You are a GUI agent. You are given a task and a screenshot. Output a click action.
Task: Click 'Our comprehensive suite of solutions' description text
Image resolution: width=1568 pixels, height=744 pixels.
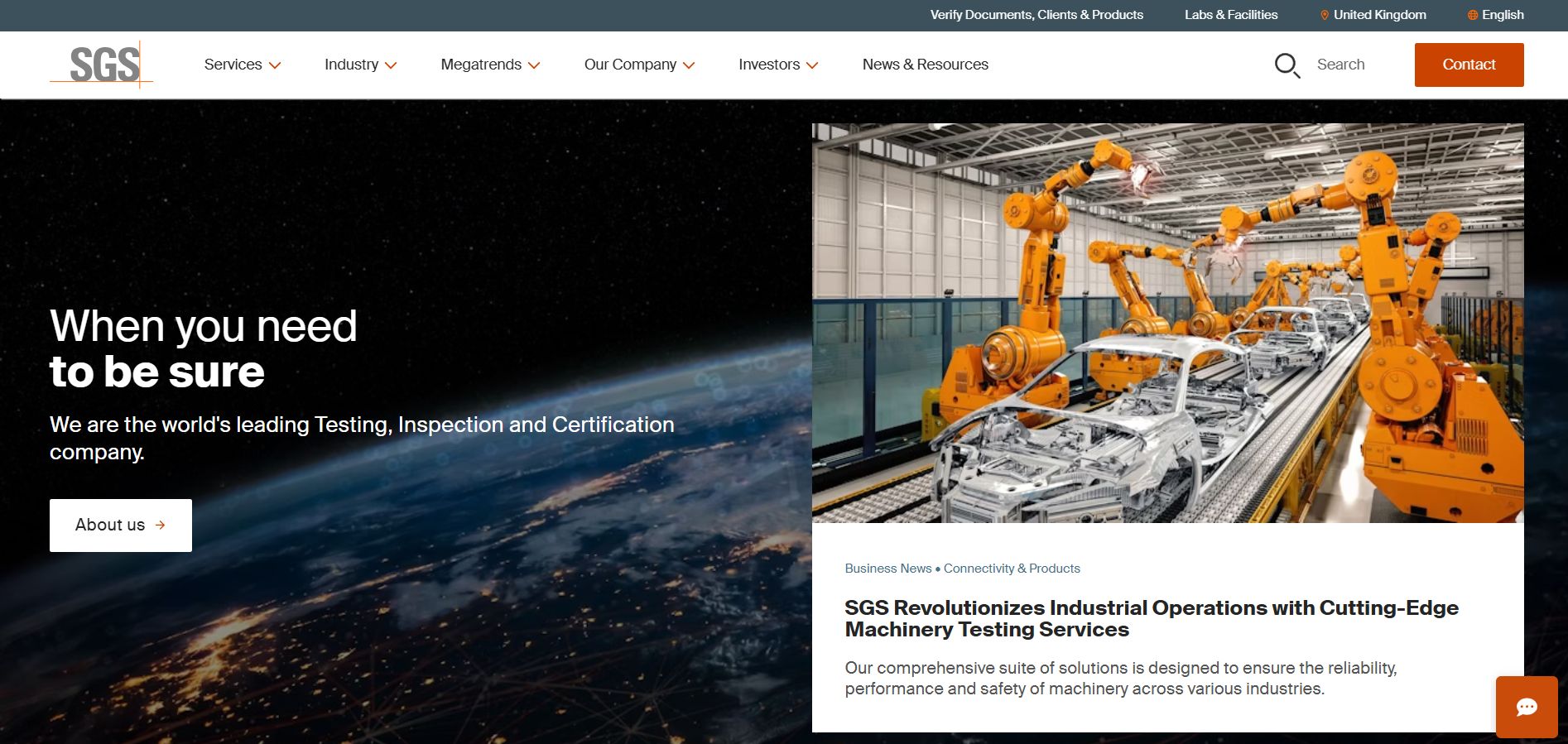click(x=1121, y=678)
